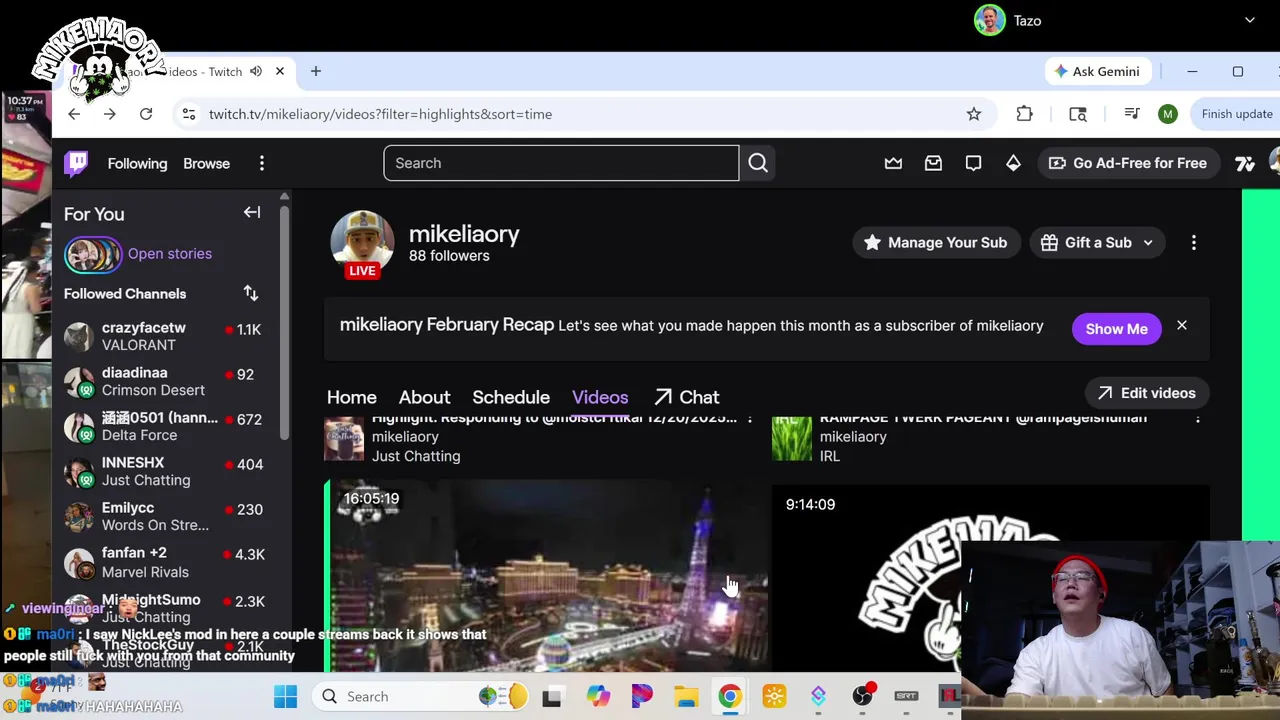Go forward in Chrome

(x=110, y=114)
